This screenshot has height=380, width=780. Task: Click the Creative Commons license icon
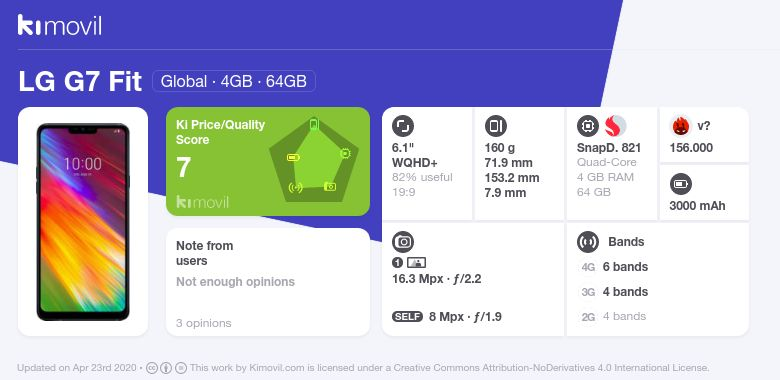152,368
